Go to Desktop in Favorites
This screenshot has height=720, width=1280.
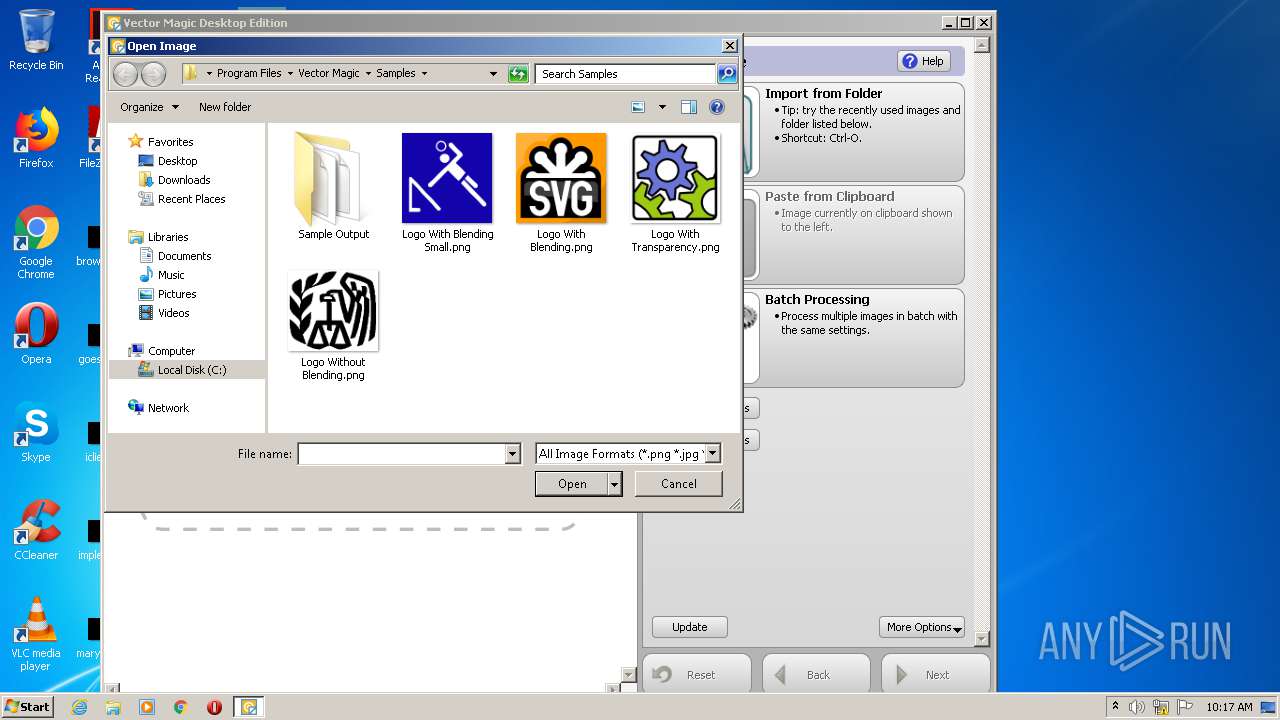pos(177,161)
